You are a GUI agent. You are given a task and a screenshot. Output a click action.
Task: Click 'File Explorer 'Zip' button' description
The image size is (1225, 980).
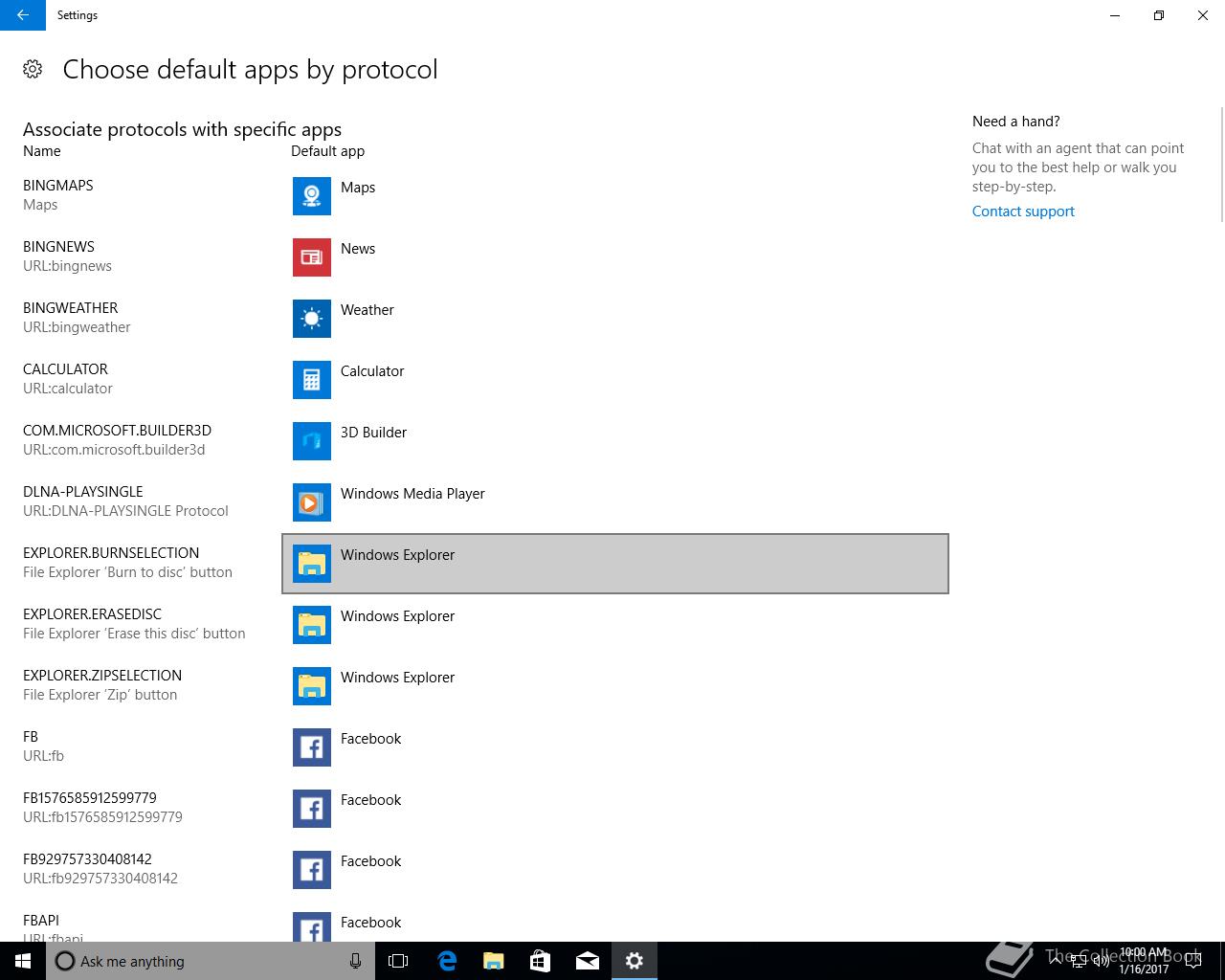pyautogui.click(x=100, y=695)
